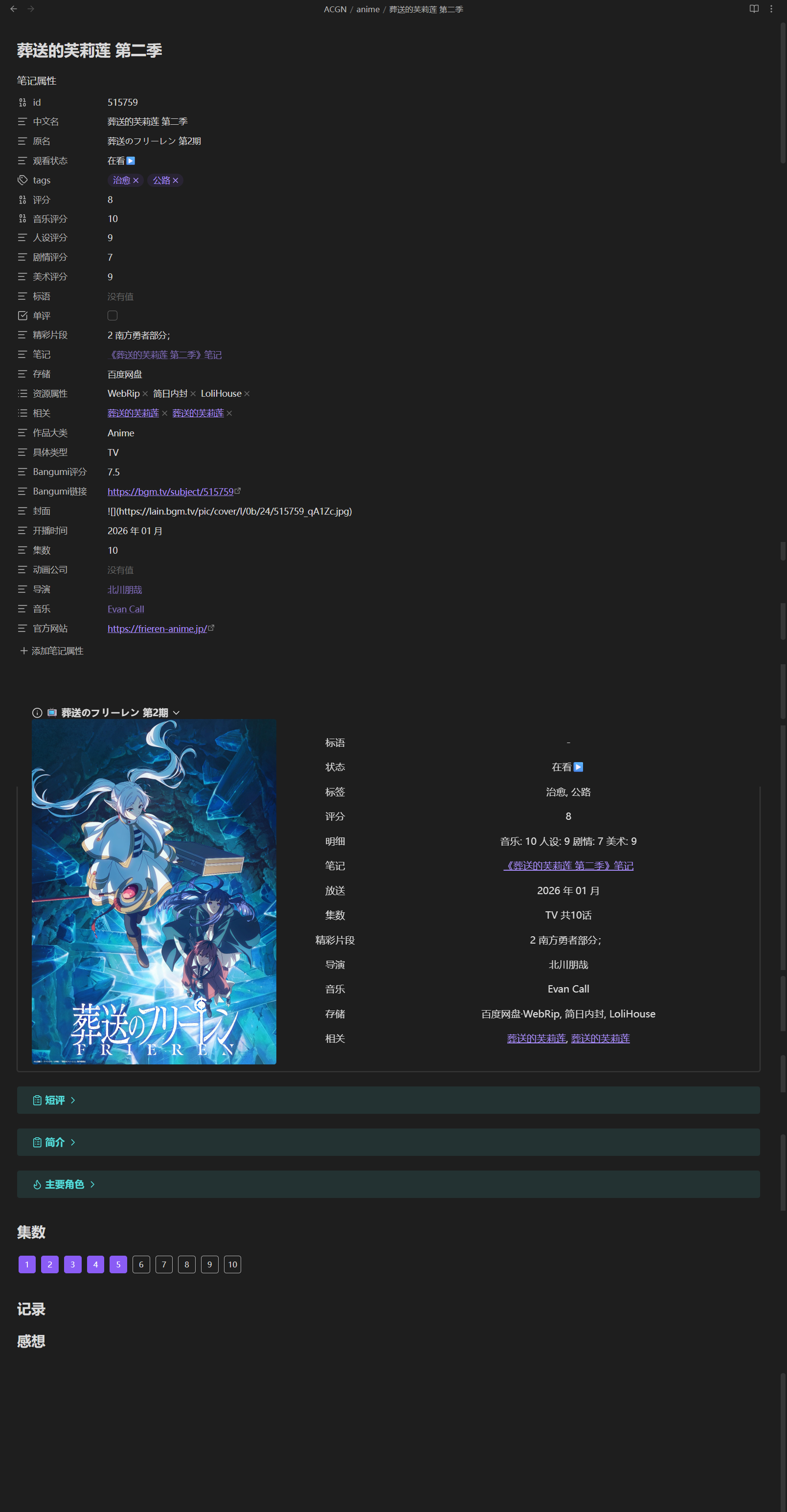The image size is (787, 1512).
Task: Click breadcrumb title 葬送的芙莉莲 第二季
Action: tap(426, 9)
